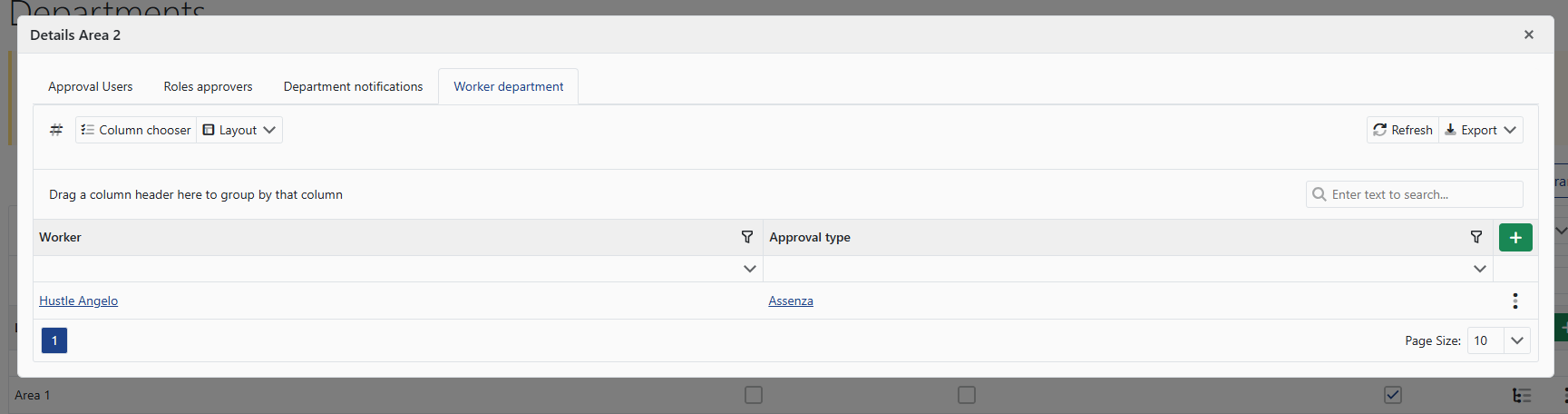
Task: Open the Worker column filter icon
Action: click(747, 237)
